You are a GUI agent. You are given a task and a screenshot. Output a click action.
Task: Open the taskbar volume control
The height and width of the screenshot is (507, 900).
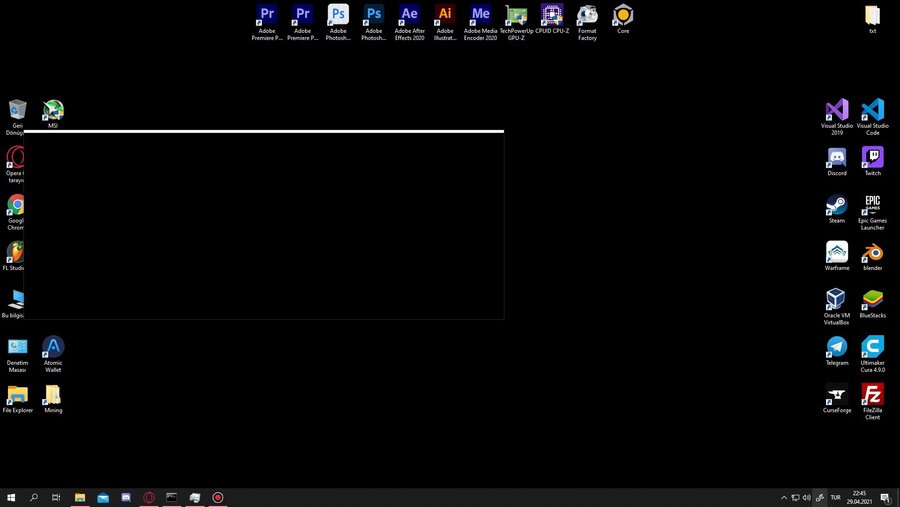coord(806,498)
